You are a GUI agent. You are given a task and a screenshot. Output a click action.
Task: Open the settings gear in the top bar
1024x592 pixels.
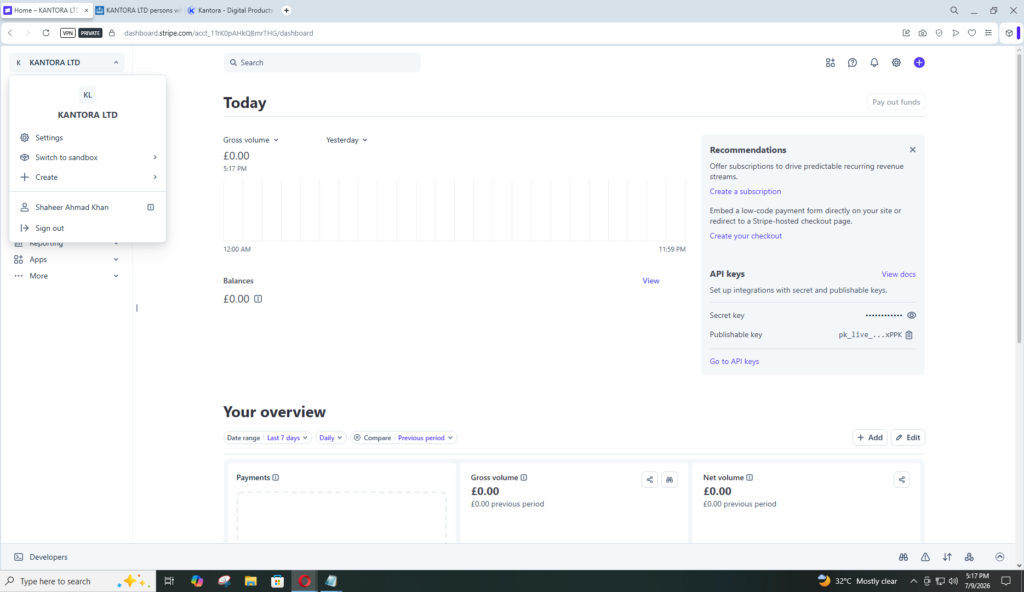896,63
